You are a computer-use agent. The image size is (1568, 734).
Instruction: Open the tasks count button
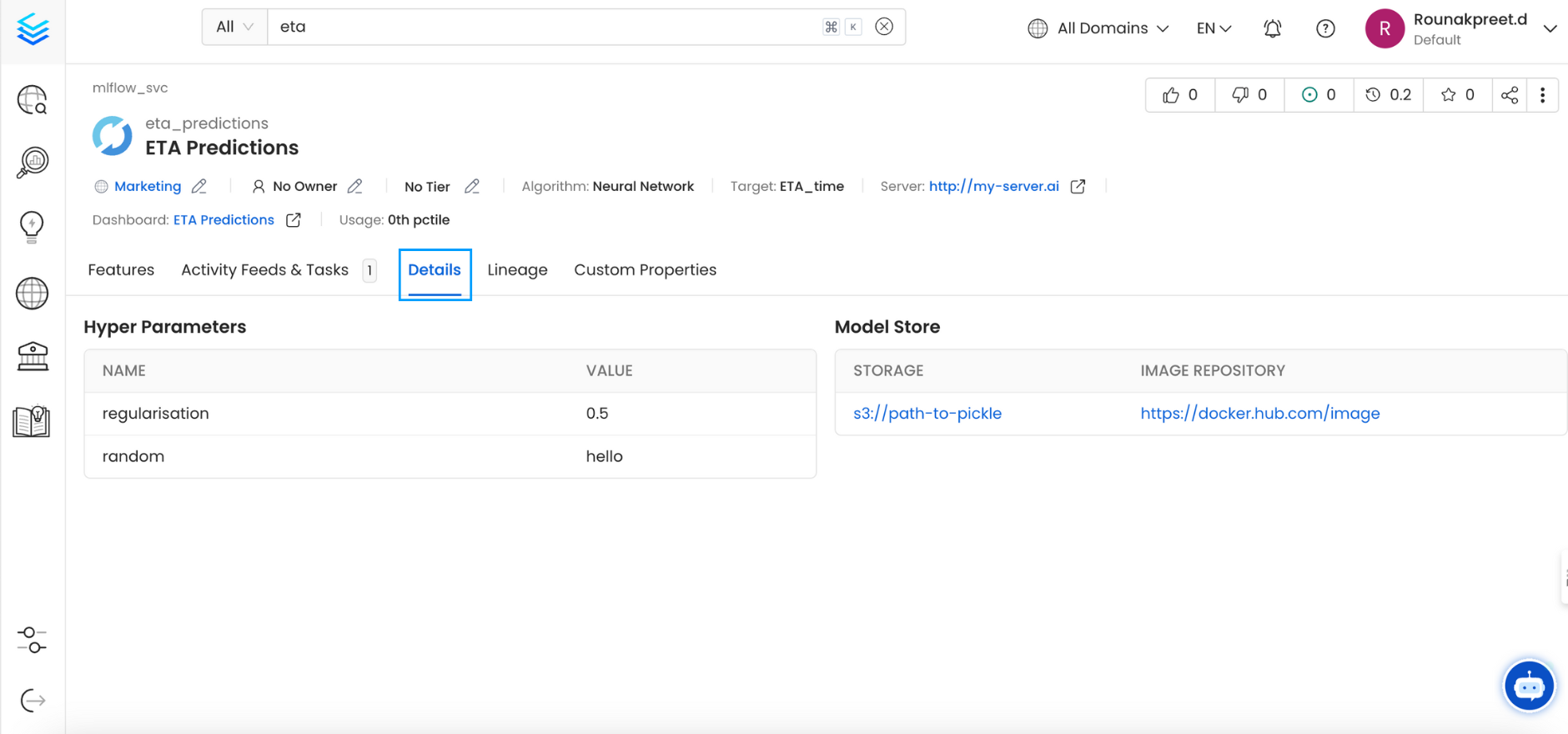coord(1319,95)
